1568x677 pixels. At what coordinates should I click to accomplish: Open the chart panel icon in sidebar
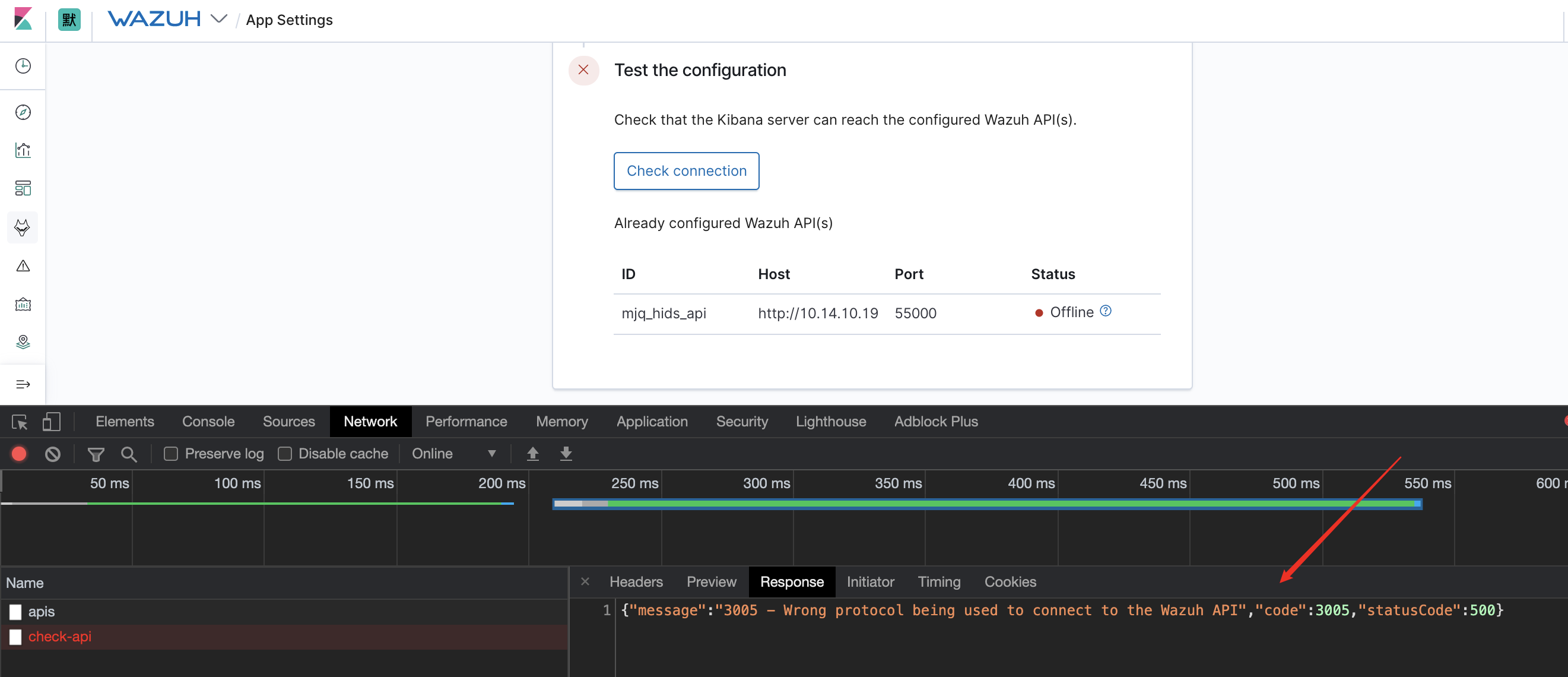[23, 305]
